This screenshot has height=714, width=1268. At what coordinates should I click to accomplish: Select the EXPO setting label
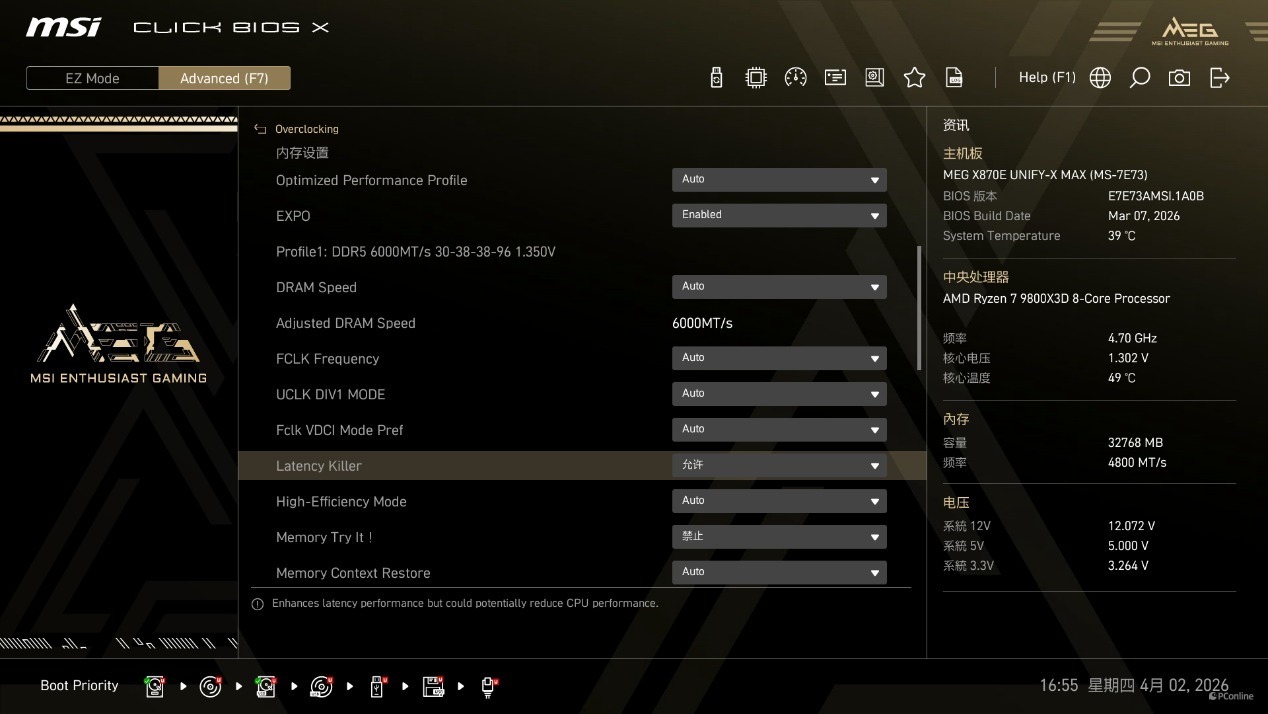click(293, 216)
